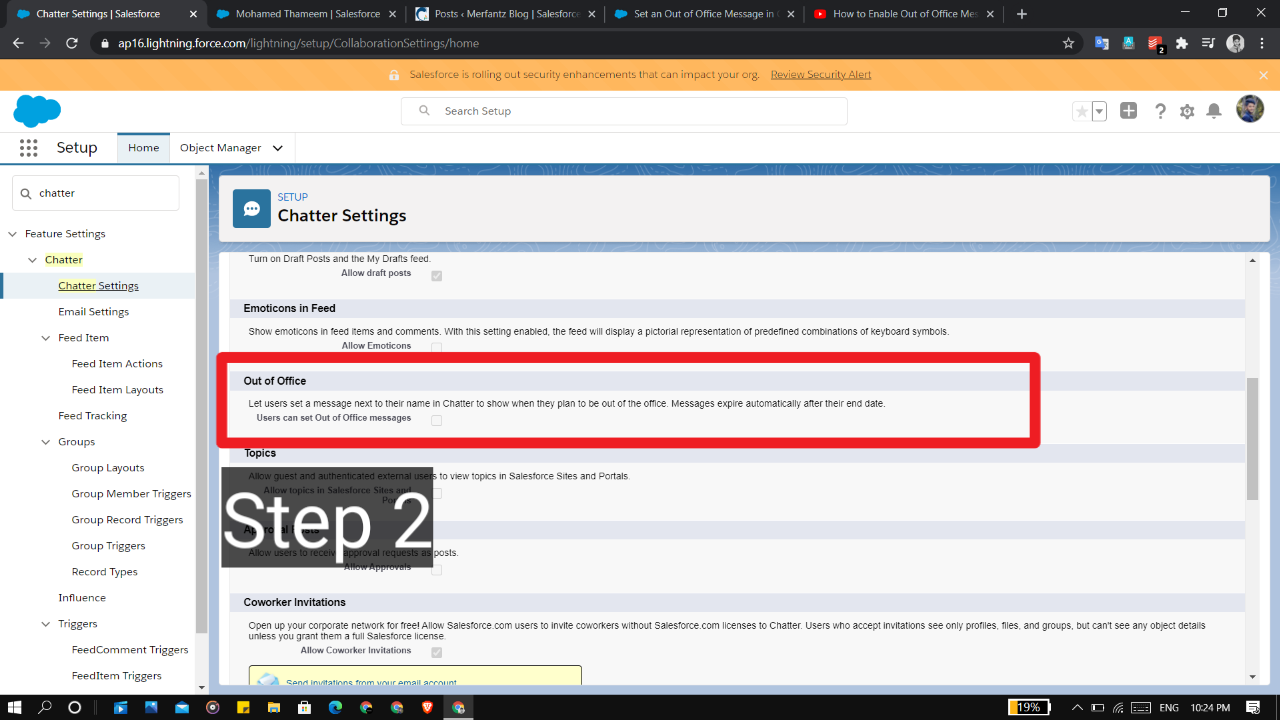Open Influence in the sidebar
The height and width of the screenshot is (720, 1280).
pyautogui.click(x=82, y=598)
